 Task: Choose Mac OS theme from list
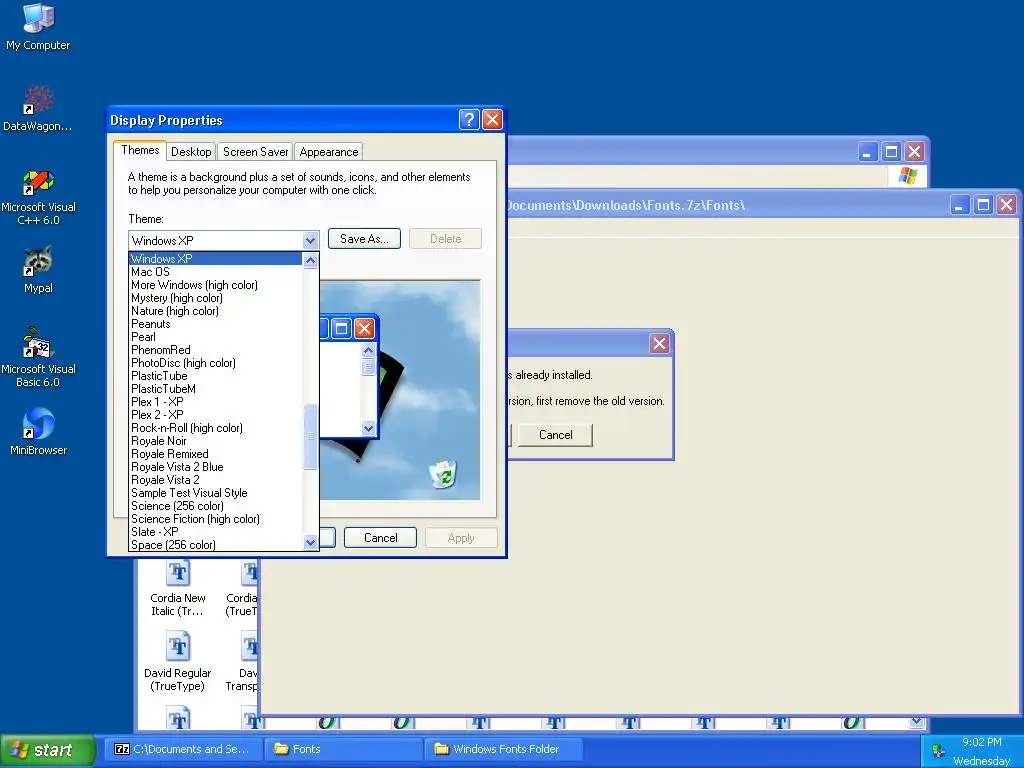[x=216, y=272]
